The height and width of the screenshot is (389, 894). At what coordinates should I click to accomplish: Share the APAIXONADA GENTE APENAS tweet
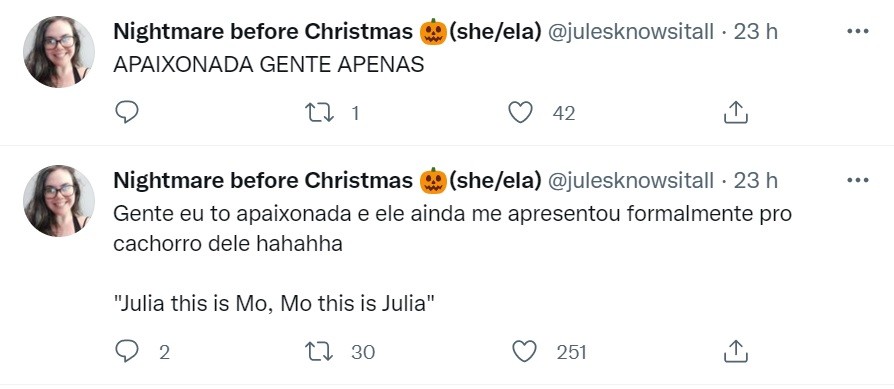[x=735, y=112]
